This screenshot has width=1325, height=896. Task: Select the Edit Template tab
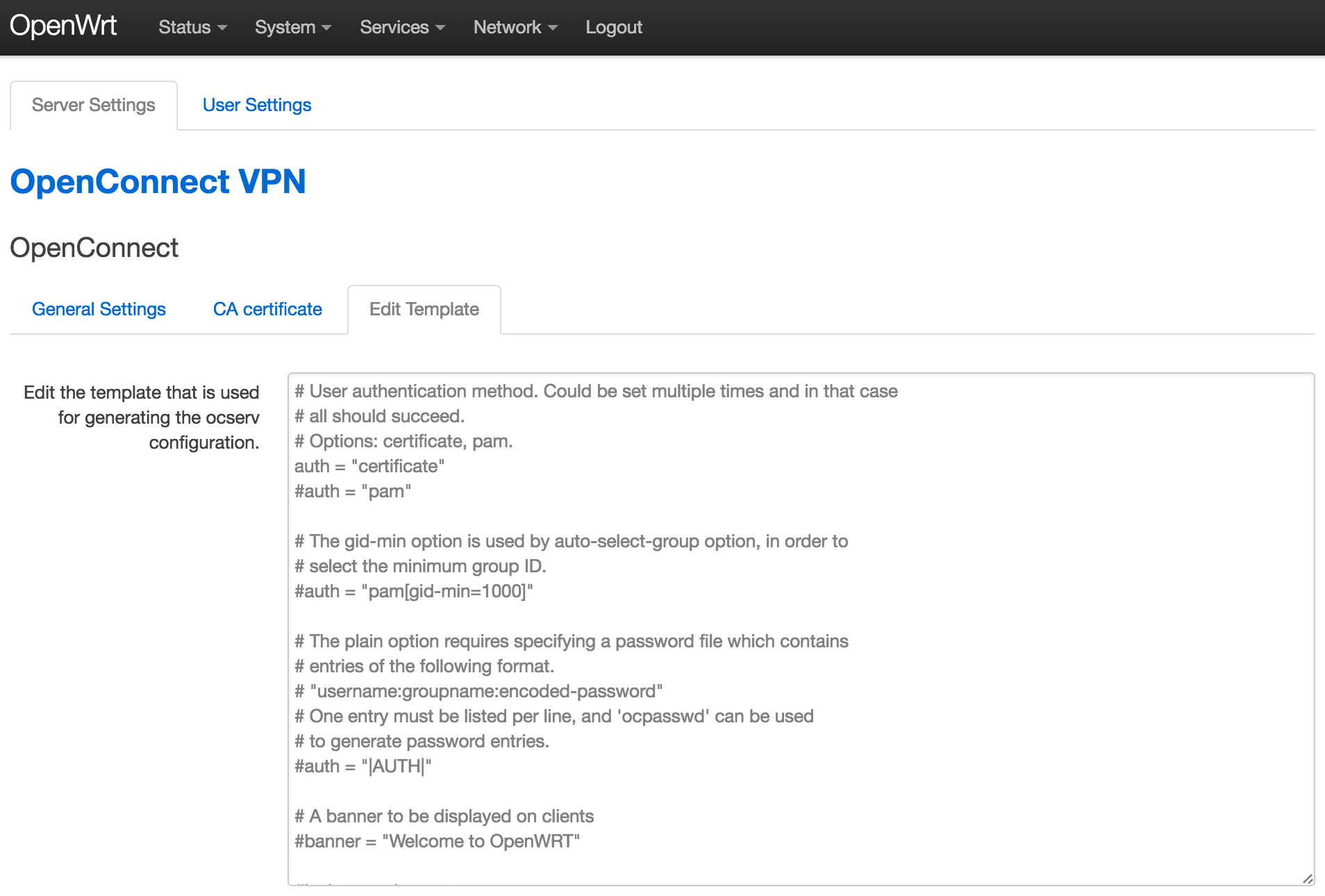coord(424,309)
